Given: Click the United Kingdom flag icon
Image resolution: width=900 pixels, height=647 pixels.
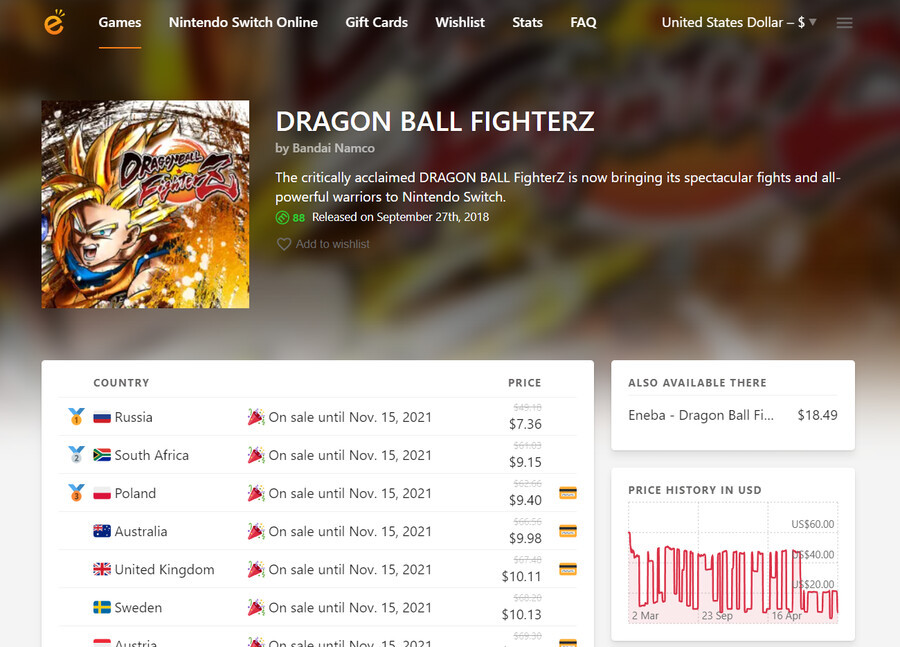Looking at the screenshot, I should 102,569.
